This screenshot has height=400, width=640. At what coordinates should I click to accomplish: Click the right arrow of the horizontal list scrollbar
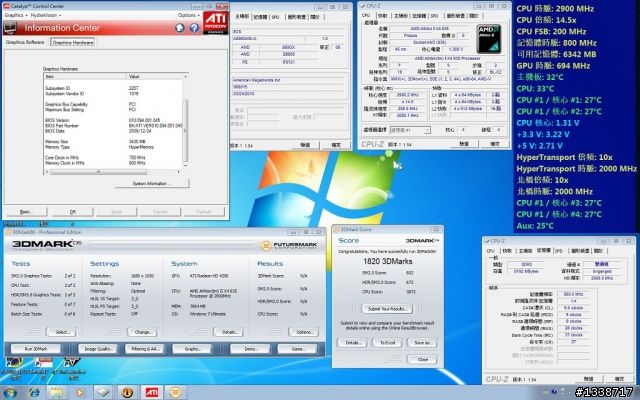pos(178,172)
